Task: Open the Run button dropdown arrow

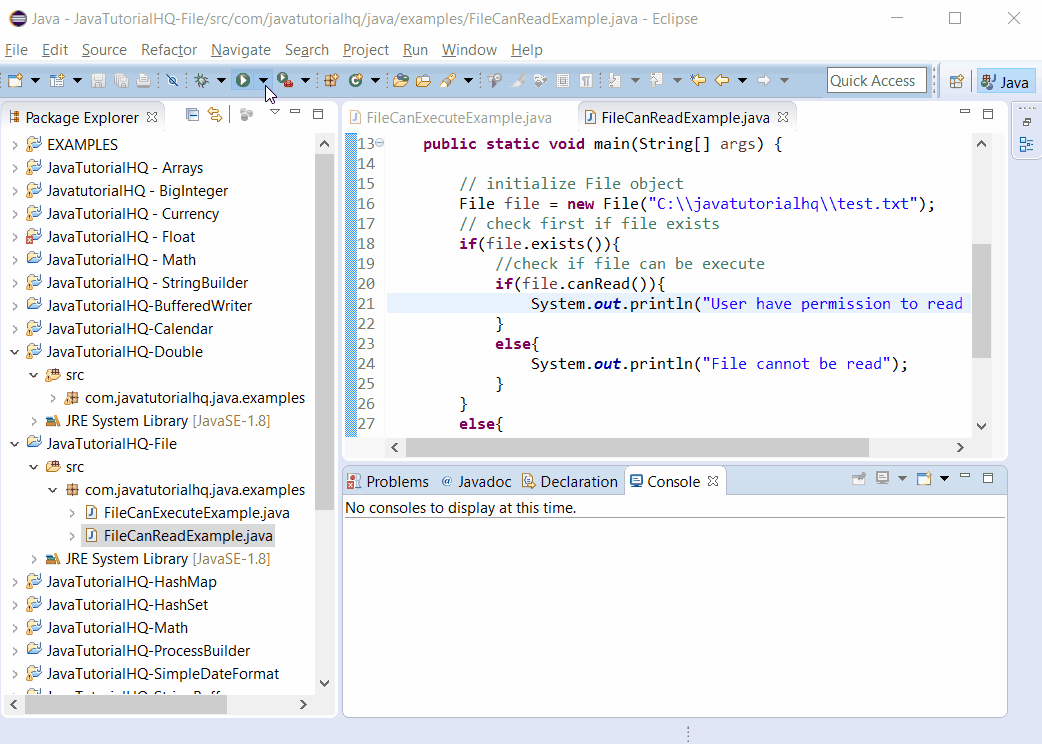Action: point(263,81)
